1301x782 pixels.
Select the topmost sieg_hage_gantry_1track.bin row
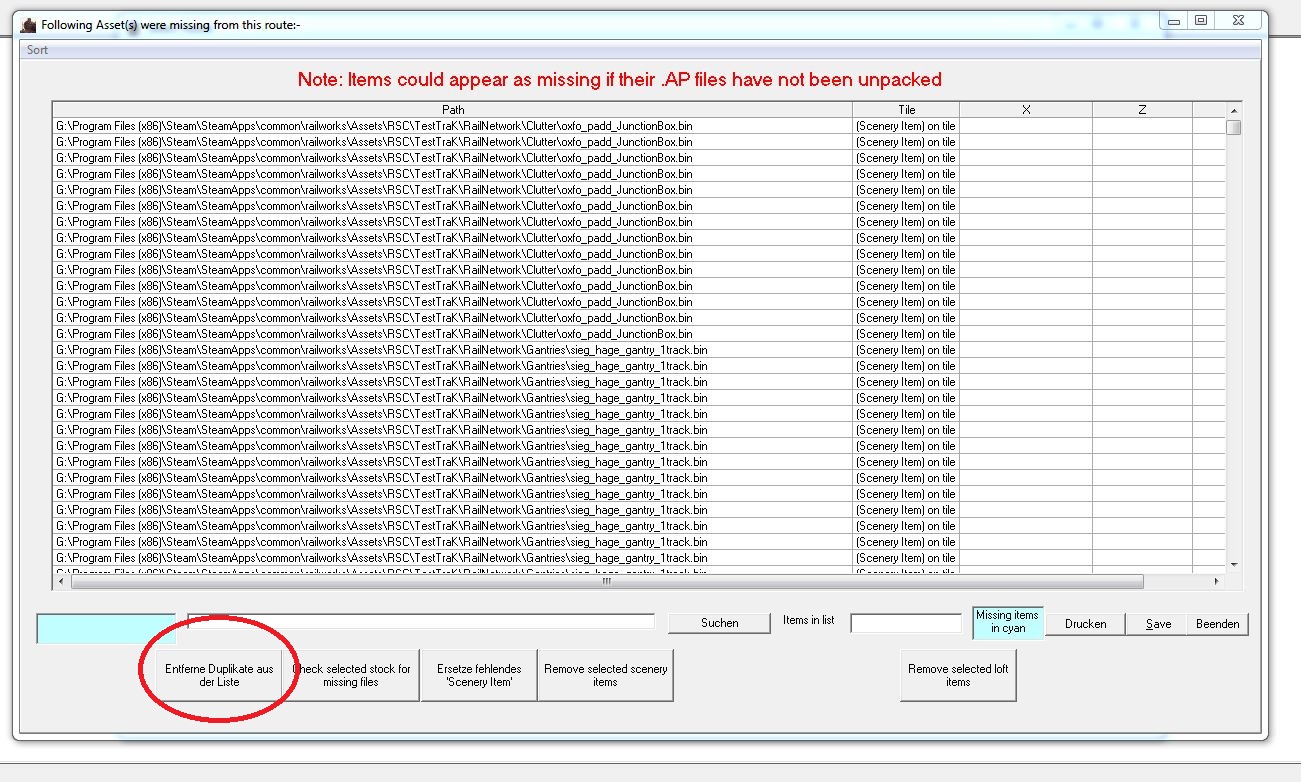640,350
